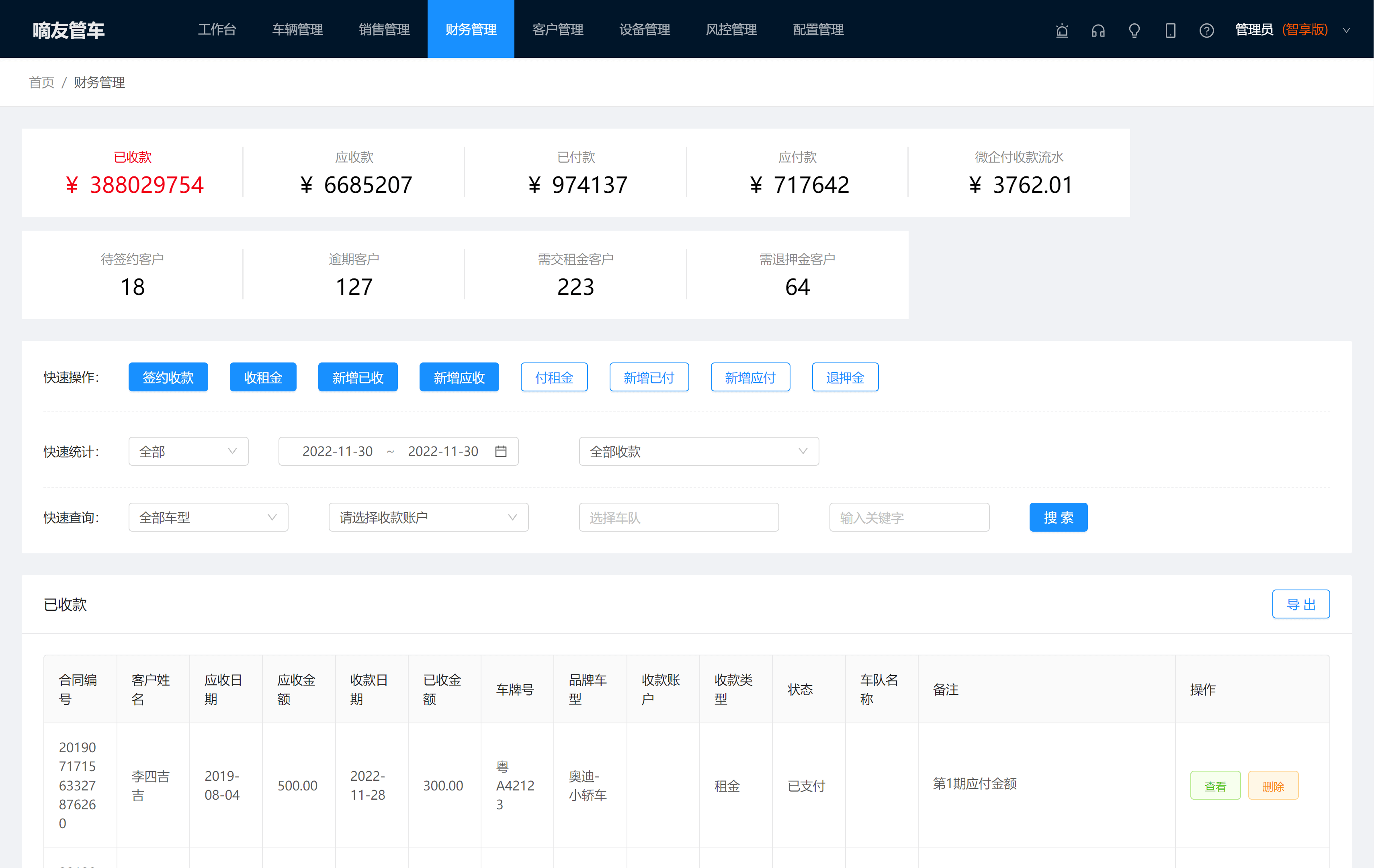
Task: Open the 销售管理 menu
Action: coord(384,29)
